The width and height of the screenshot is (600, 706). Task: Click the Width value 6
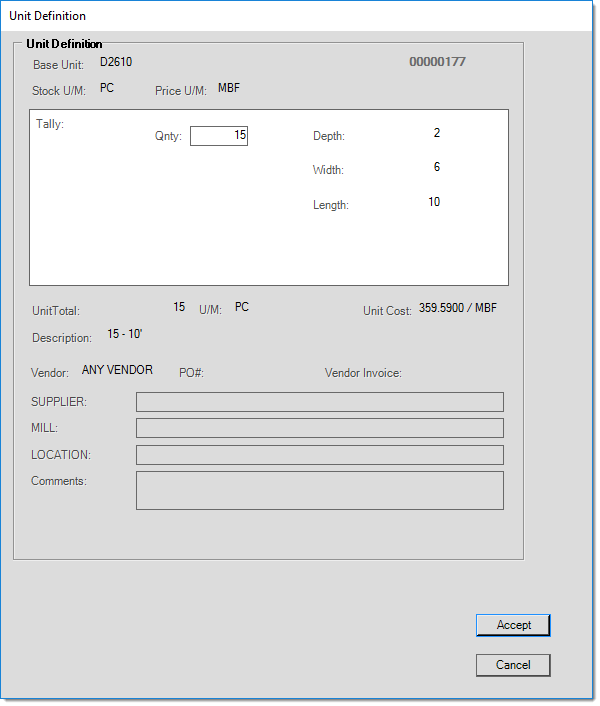tap(437, 167)
